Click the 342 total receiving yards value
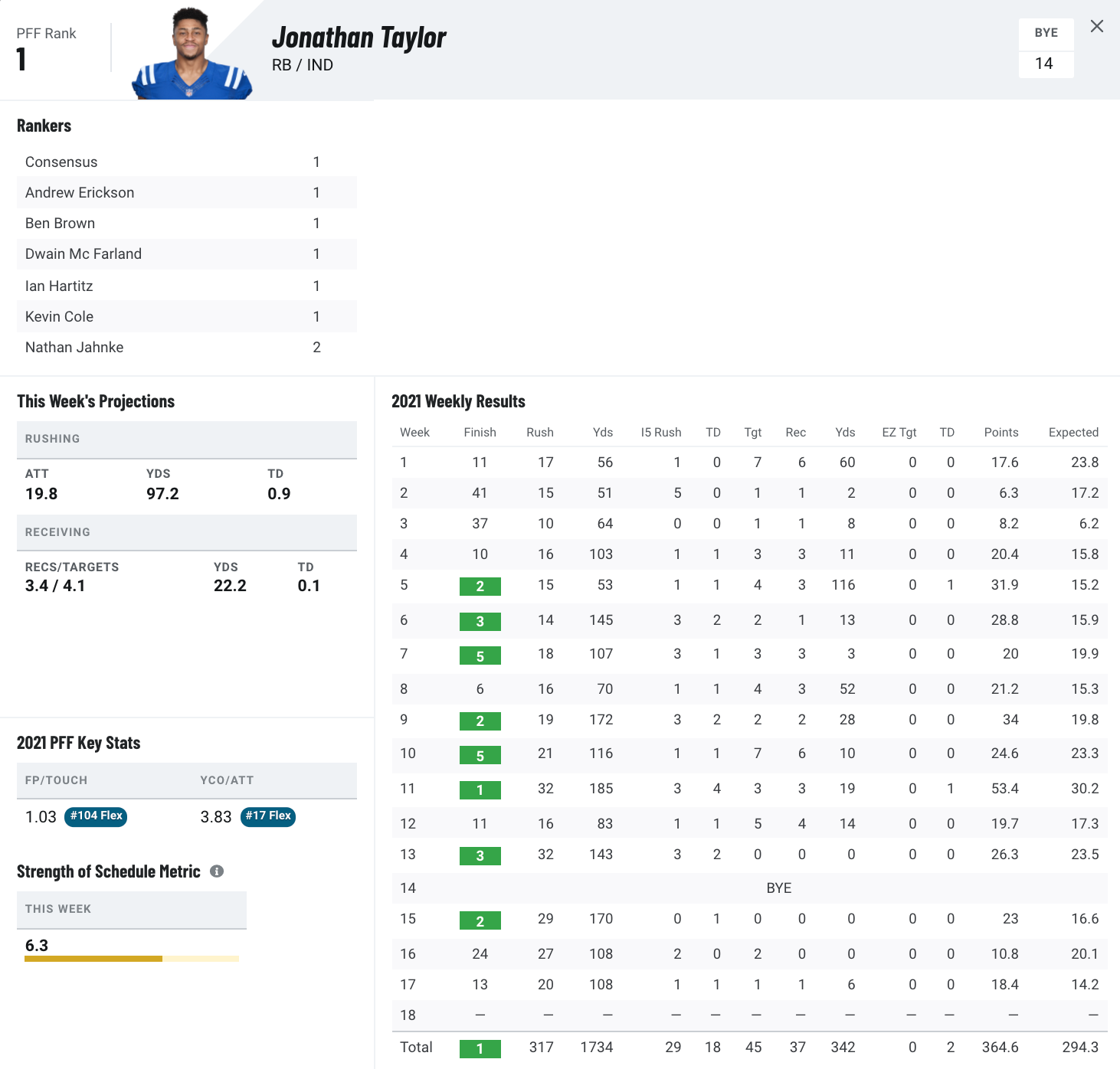Image resolution: width=1120 pixels, height=1069 pixels. (843, 1047)
